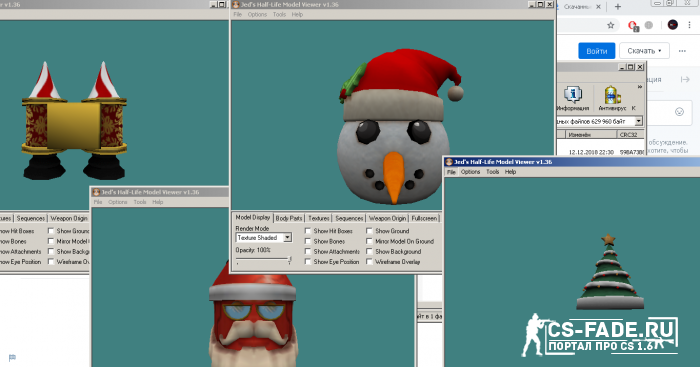Open the Tools menu in tree viewer
Image resolution: width=700 pixels, height=367 pixels.
(x=492, y=172)
